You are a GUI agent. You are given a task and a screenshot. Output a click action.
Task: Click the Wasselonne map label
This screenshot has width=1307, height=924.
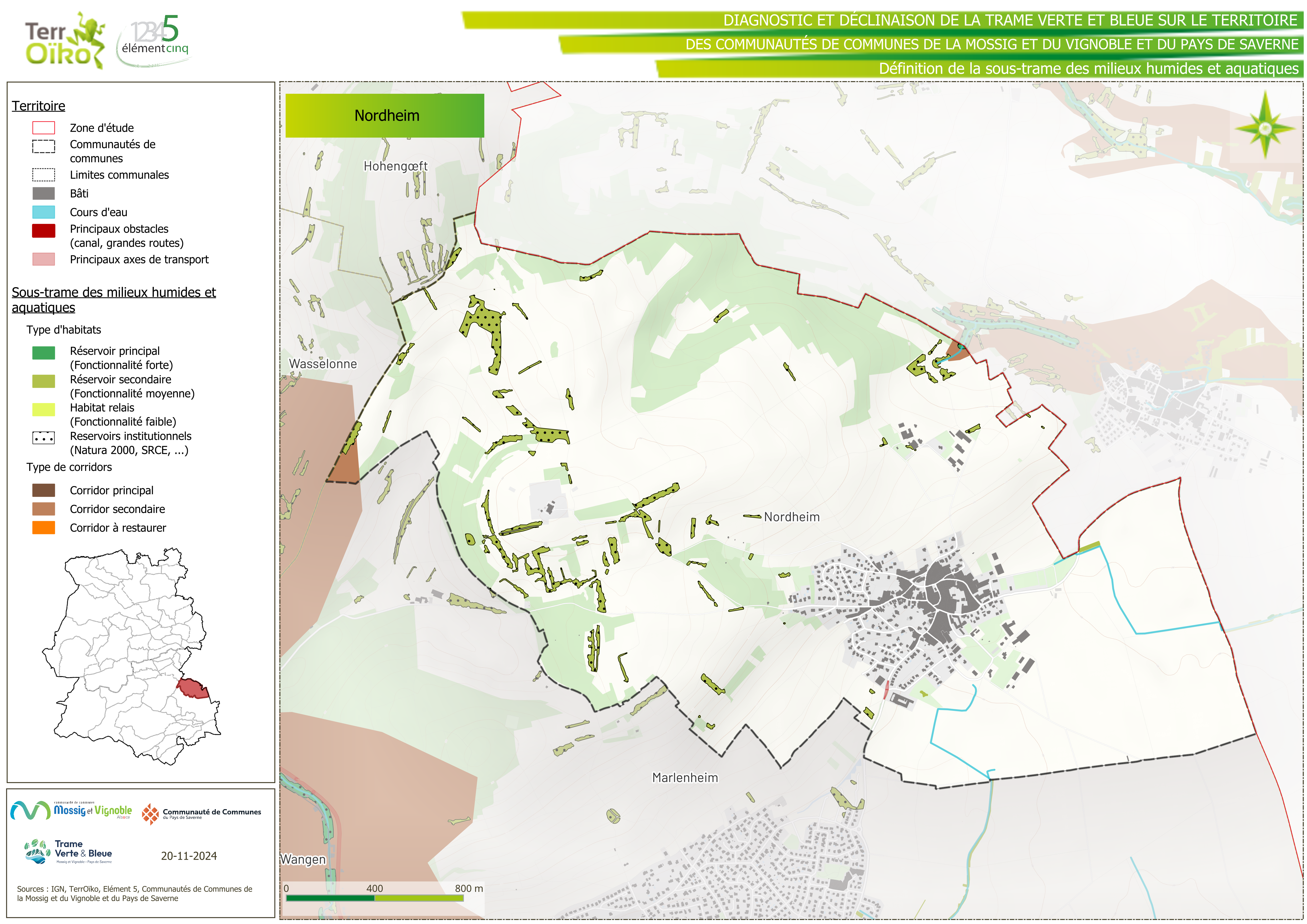pyautogui.click(x=323, y=364)
